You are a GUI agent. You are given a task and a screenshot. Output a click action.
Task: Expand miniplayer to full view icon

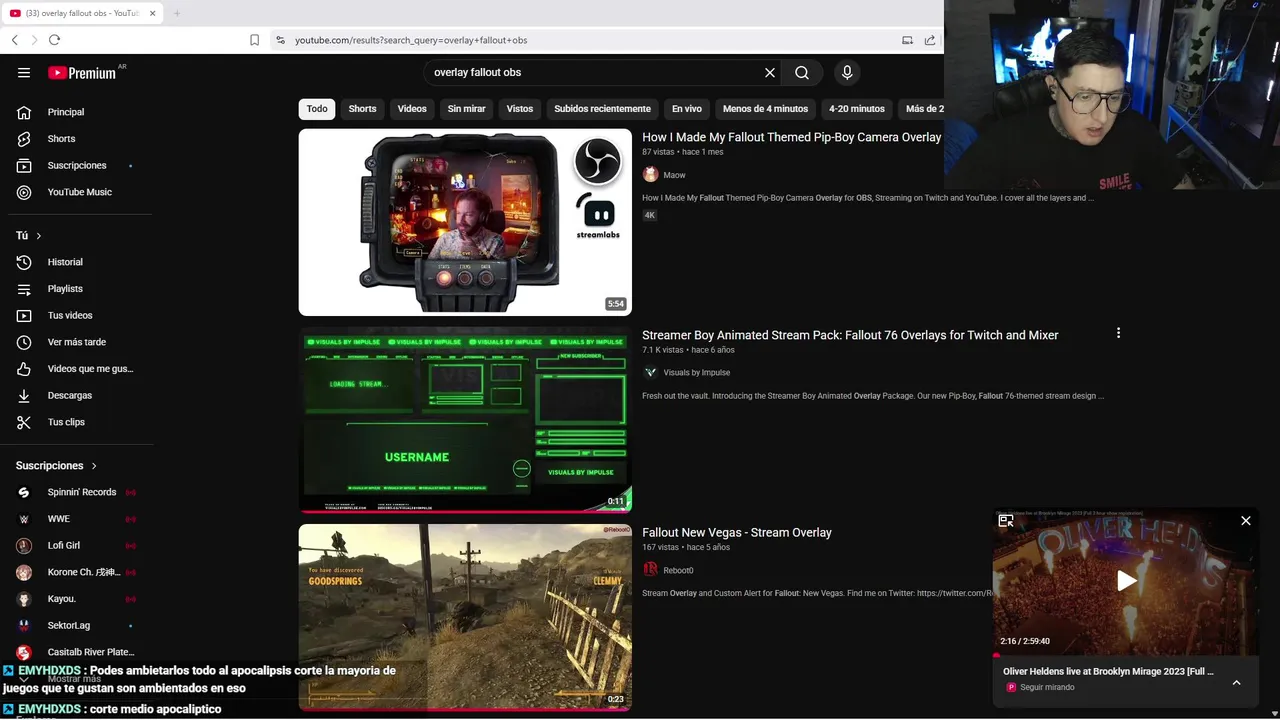tap(1006, 520)
